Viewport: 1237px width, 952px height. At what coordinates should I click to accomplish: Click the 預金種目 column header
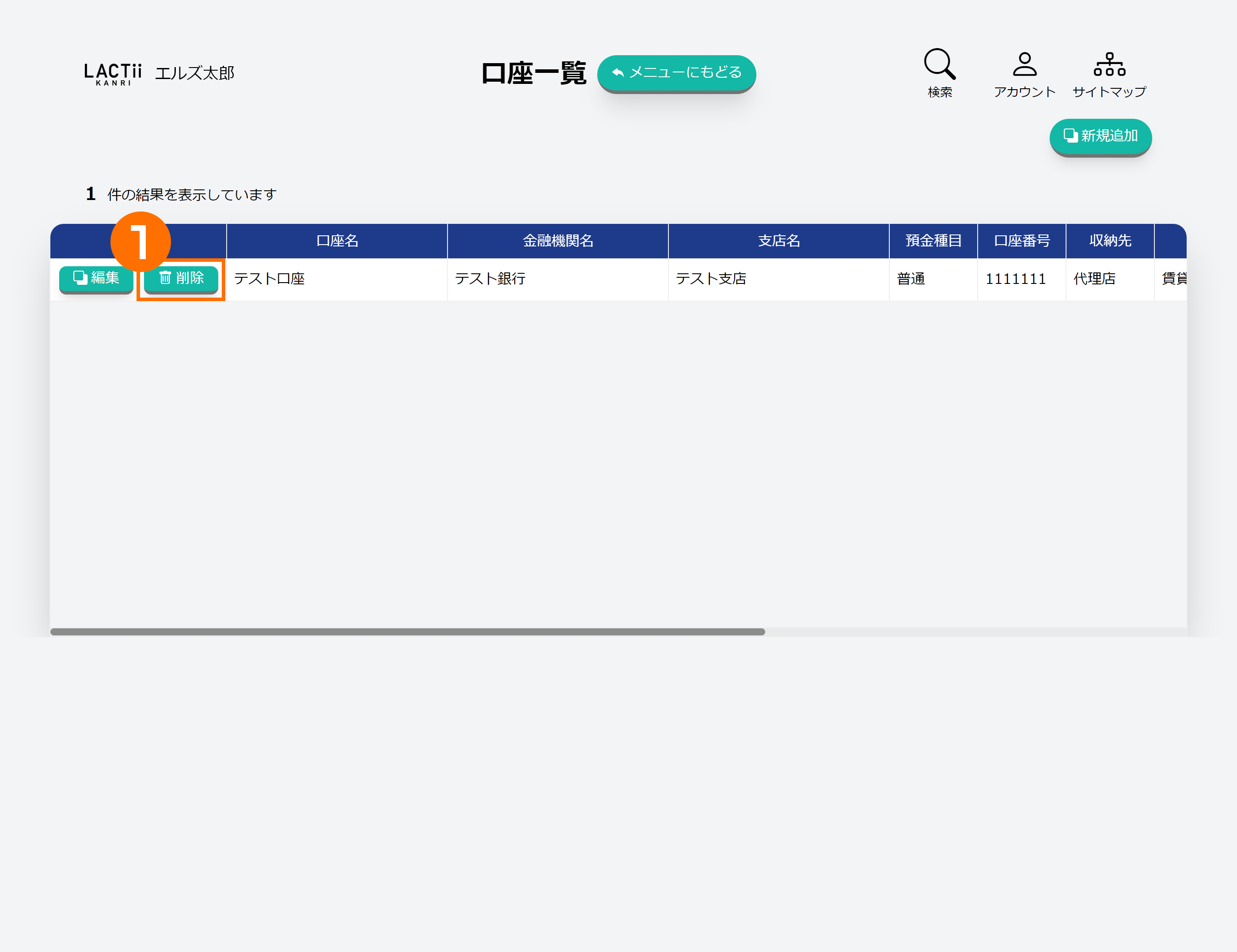[933, 241]
